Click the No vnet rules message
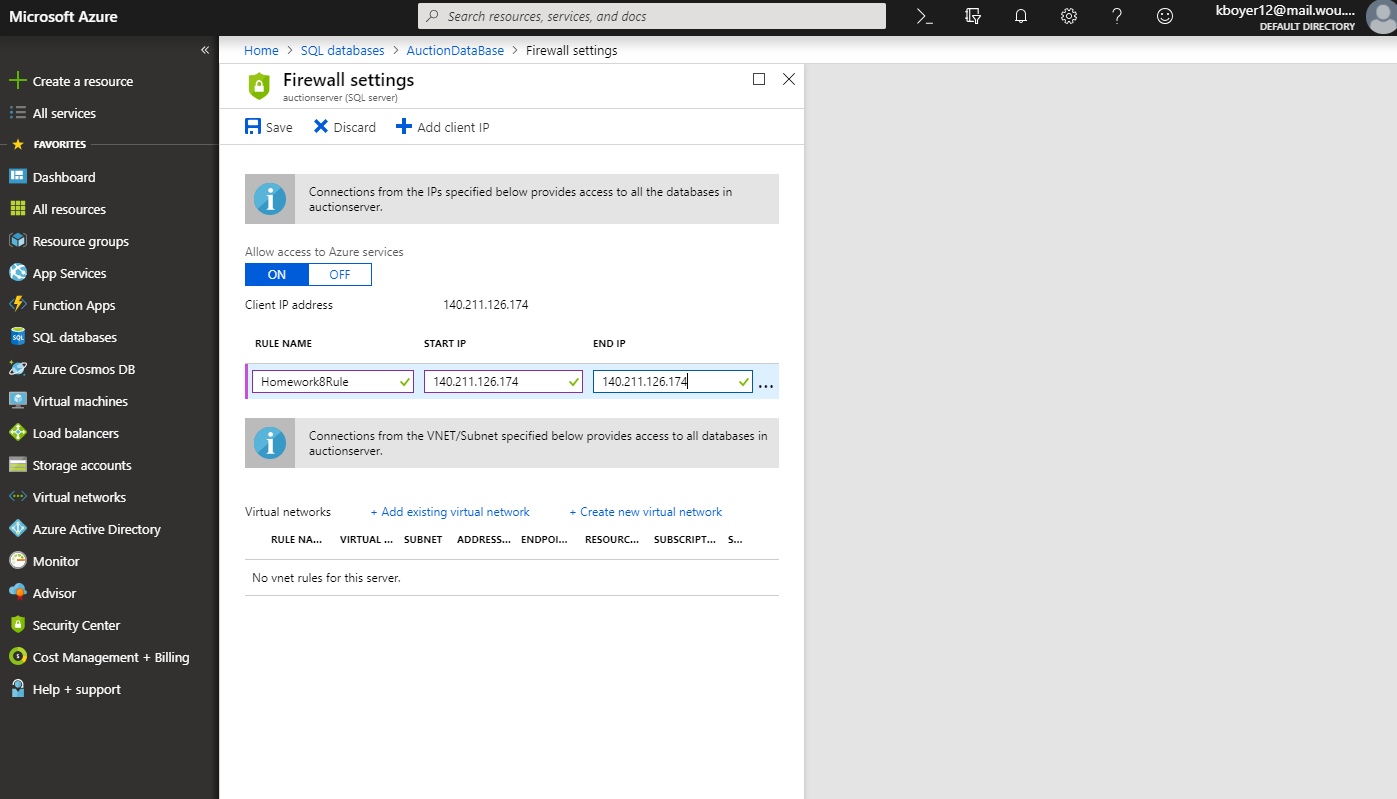 click(326, 578)
